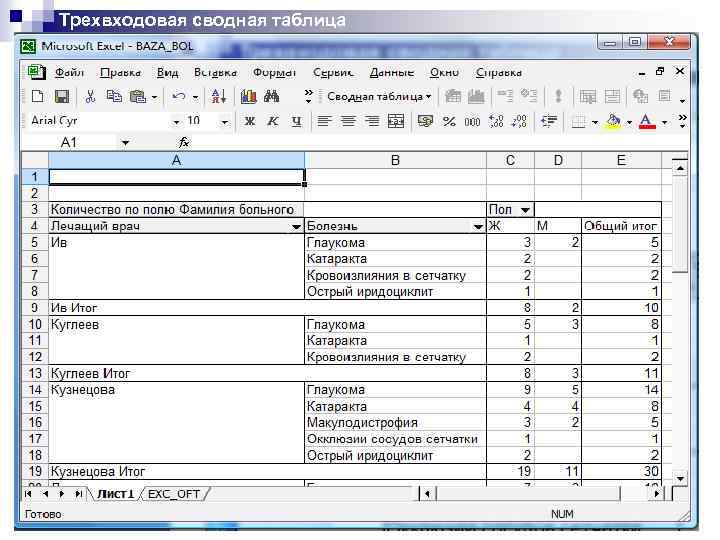Click the Общий итог header cell
The height and width of the screenshot is (540, 720).
(621, 226)
